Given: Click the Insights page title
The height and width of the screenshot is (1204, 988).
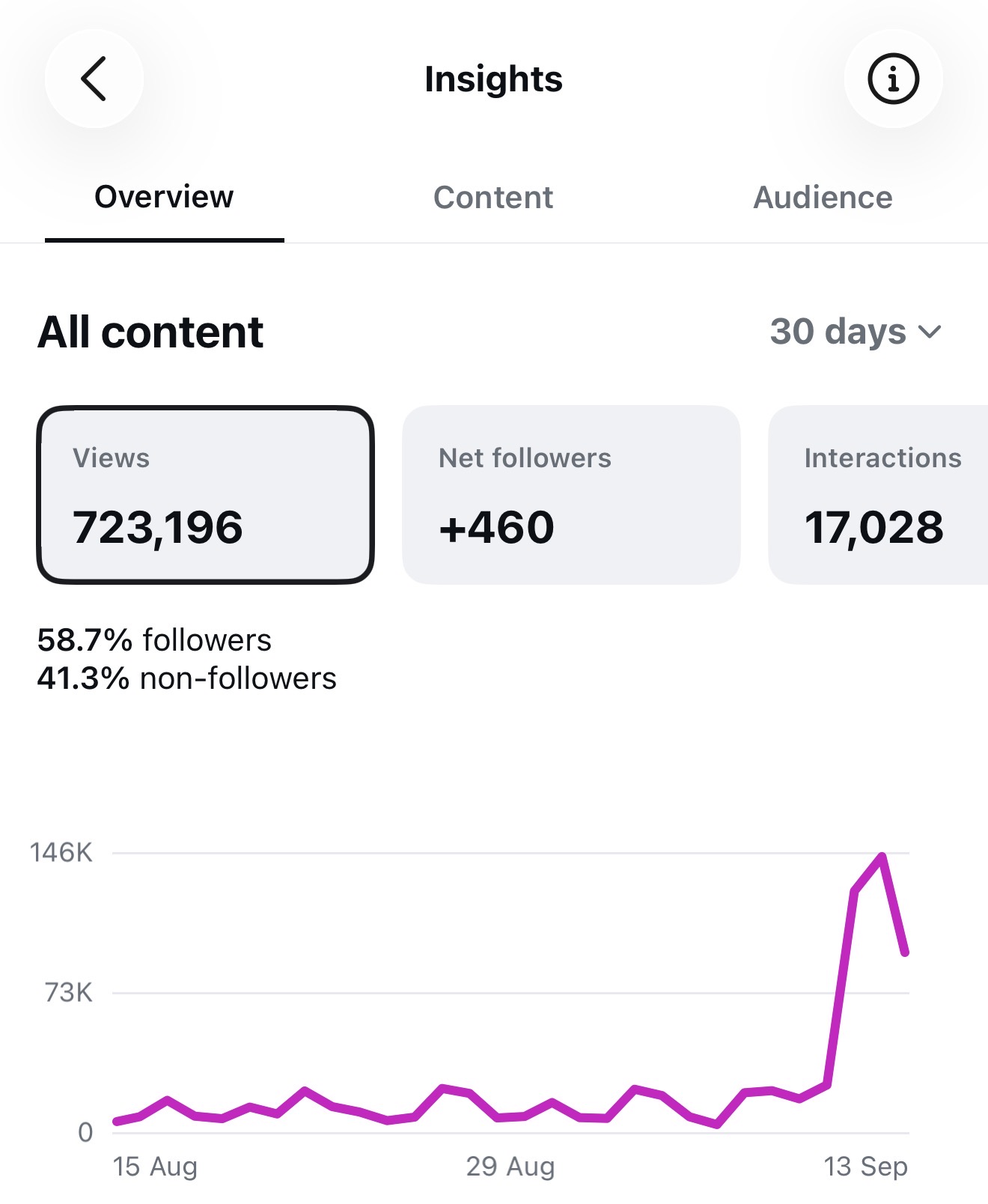Looking at the screenshot, I should (493, 79).
